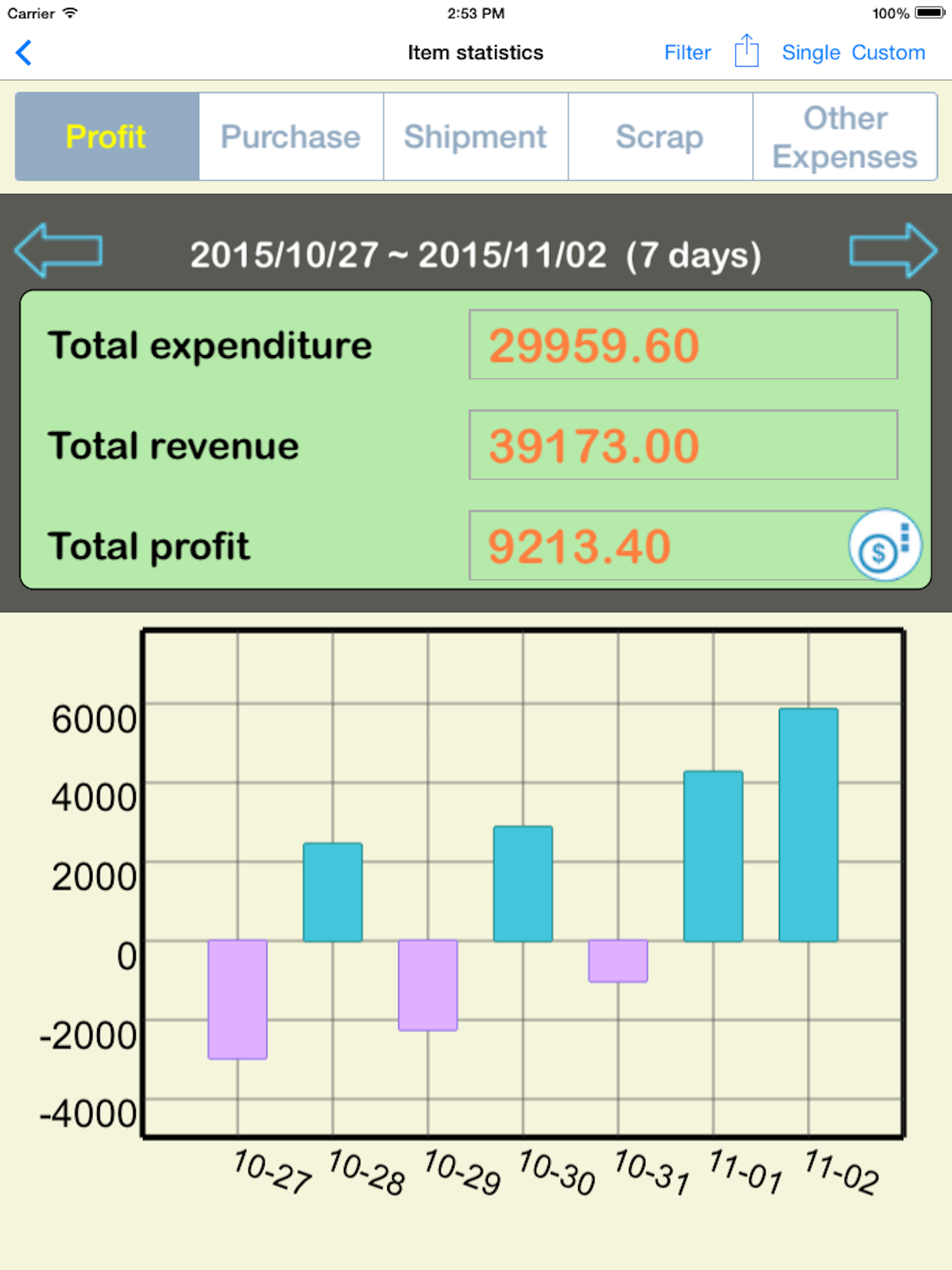The height and width of the screenshot is (1270, 952).
Task: Tap the 2:53 PM clock in the status bar
Action: click(x=476, y=13)
